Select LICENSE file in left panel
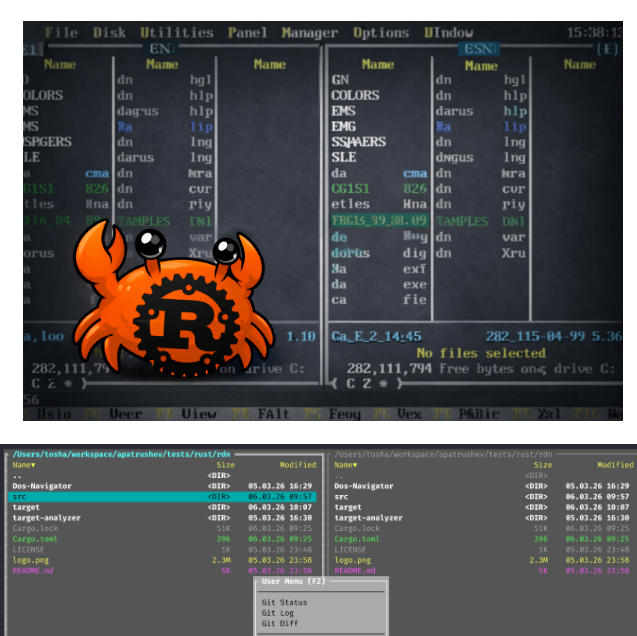The width and height of the screenshot is (637, 636). [x=162, y=549]
